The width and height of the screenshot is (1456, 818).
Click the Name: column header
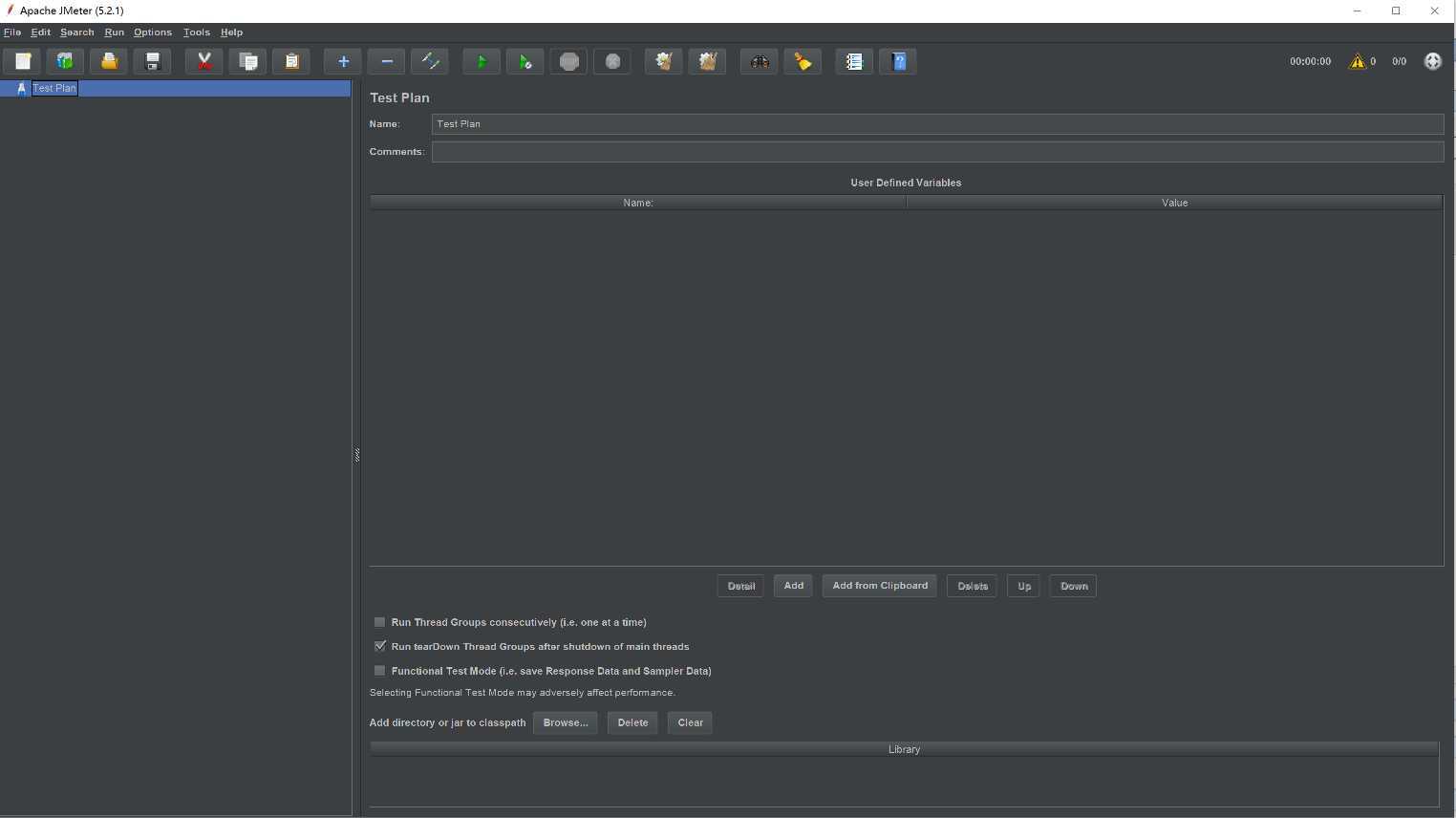[x=638, y=203]
